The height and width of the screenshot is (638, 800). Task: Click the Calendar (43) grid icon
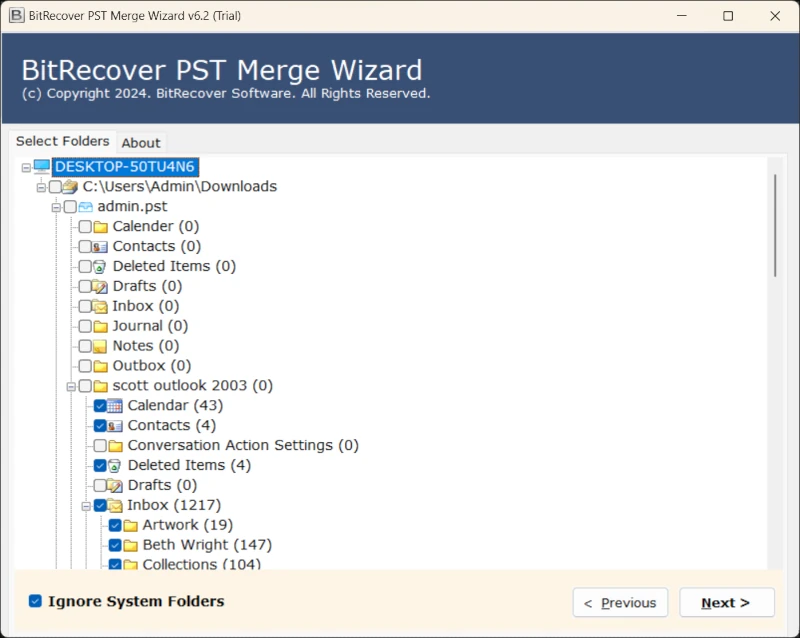click(x=115, y=405)
